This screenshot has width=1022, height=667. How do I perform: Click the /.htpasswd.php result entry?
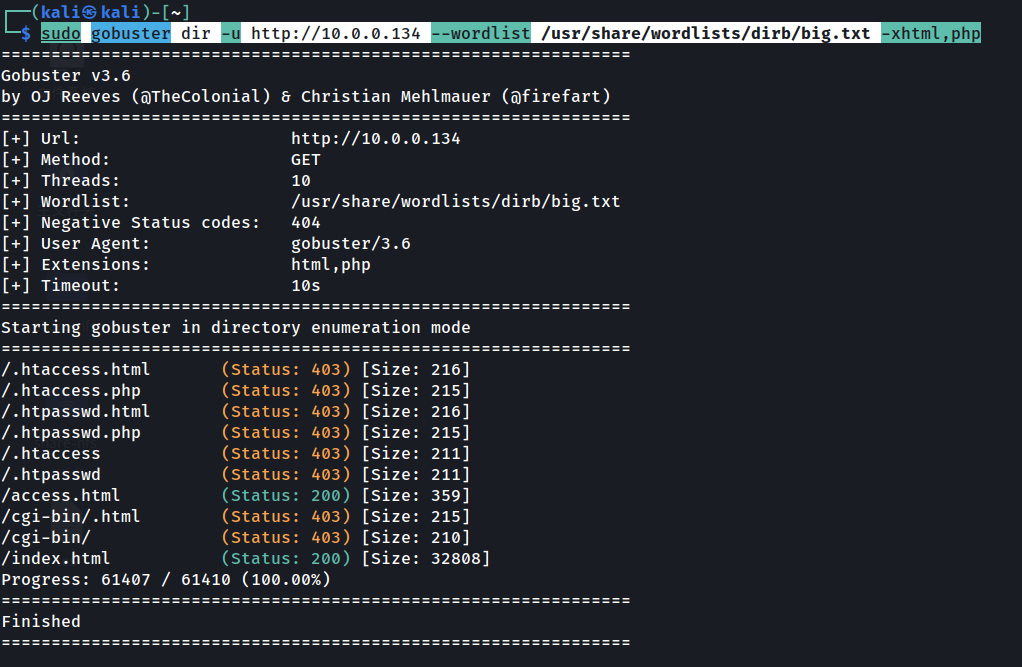pos(71,433)
